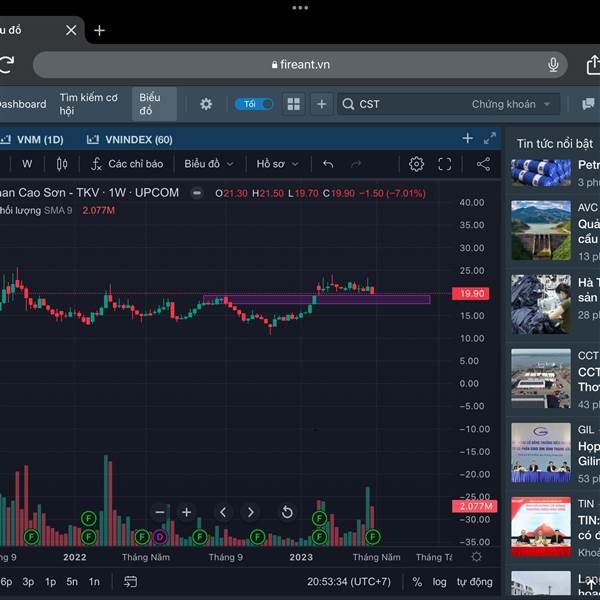Switch to VNINDEX (60) chart tab
Viewport: 600px width, 600px height.
click(x=130, y=140)
